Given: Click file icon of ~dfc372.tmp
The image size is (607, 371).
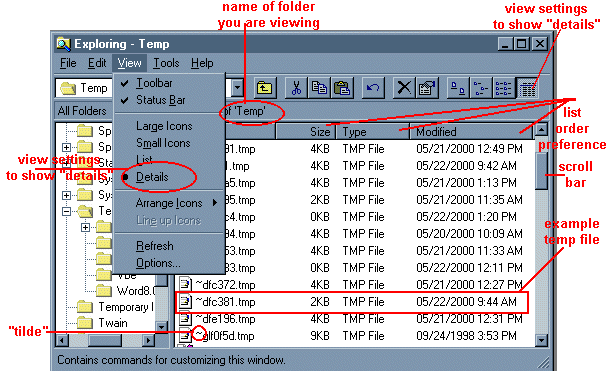Looking at the screenshot, I should [x=185, y=285].
